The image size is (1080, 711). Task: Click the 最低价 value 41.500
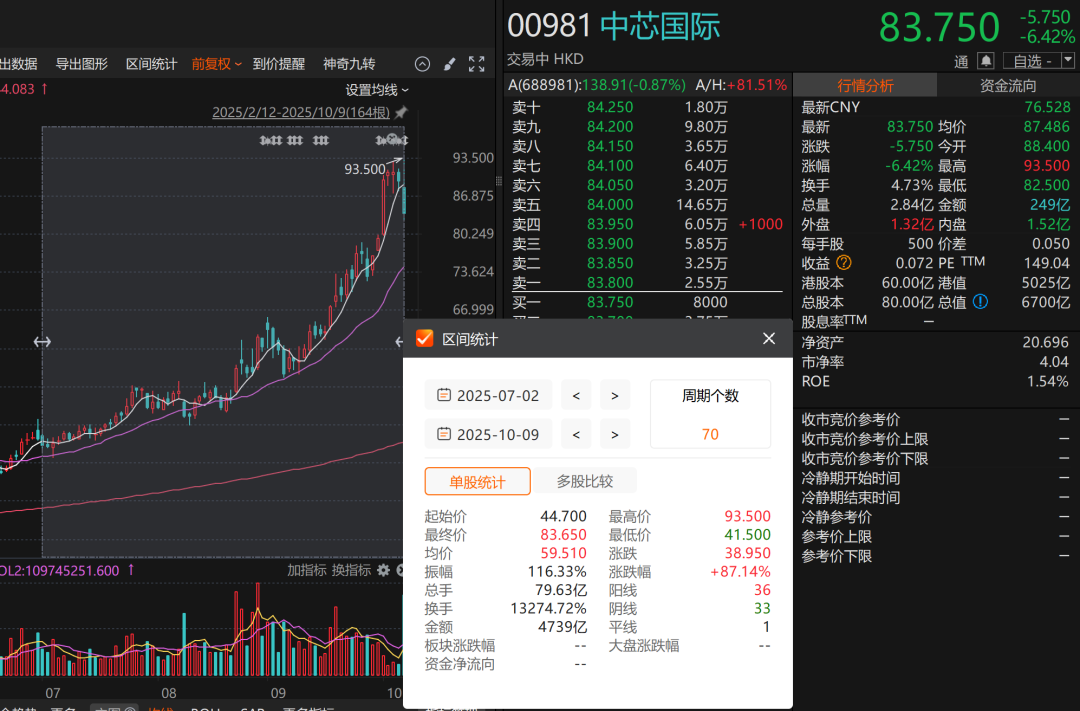(x=747, y=535)
